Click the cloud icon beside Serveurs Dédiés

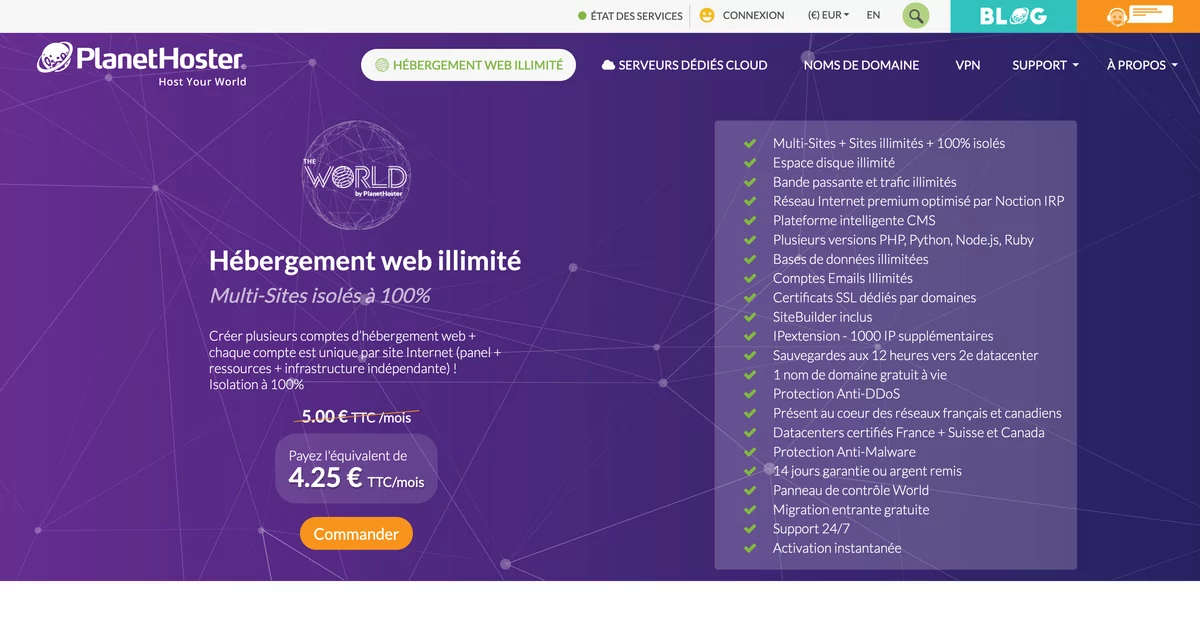coord(608,65)
